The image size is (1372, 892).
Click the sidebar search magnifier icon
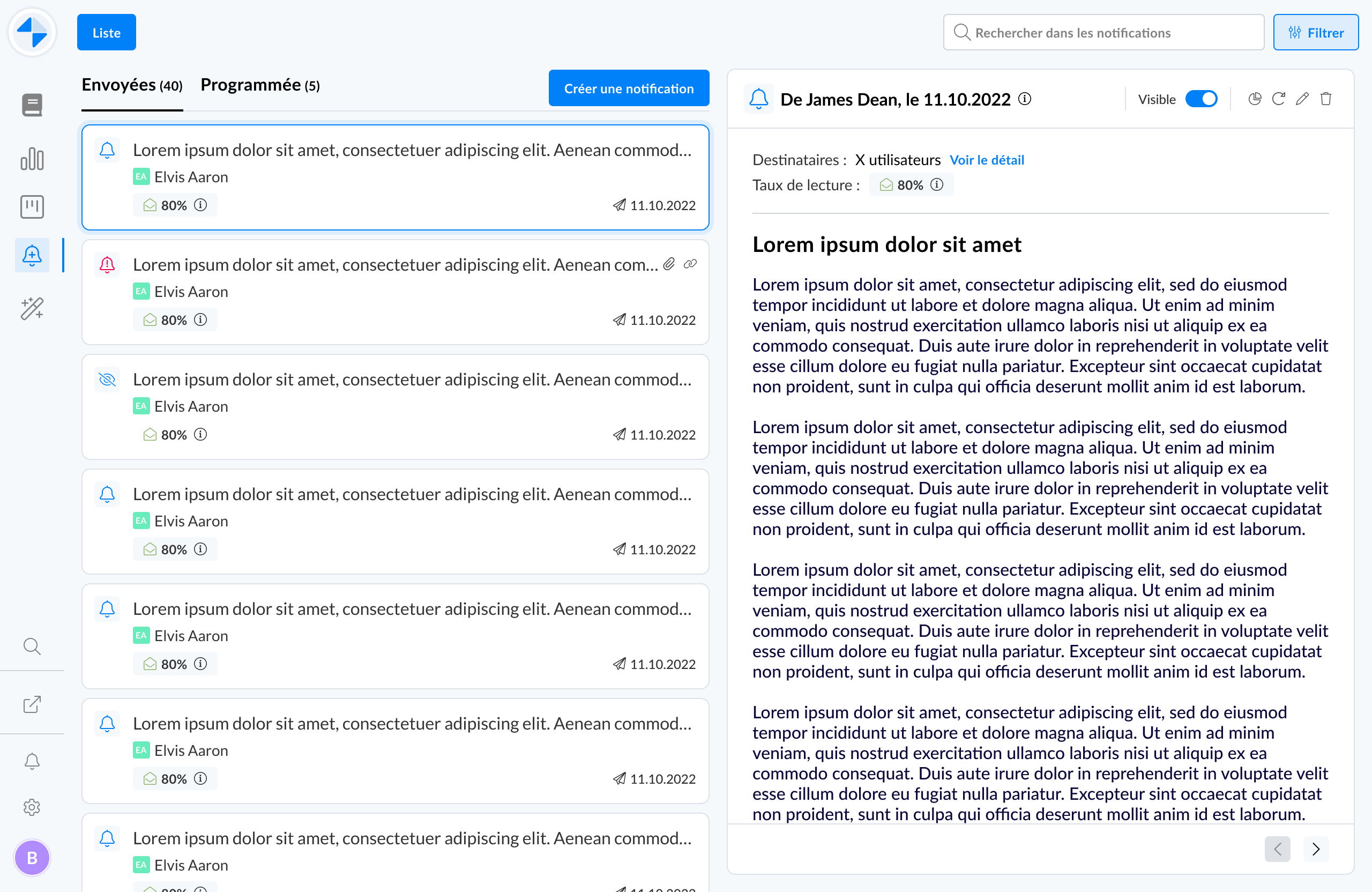pos(32,646)
